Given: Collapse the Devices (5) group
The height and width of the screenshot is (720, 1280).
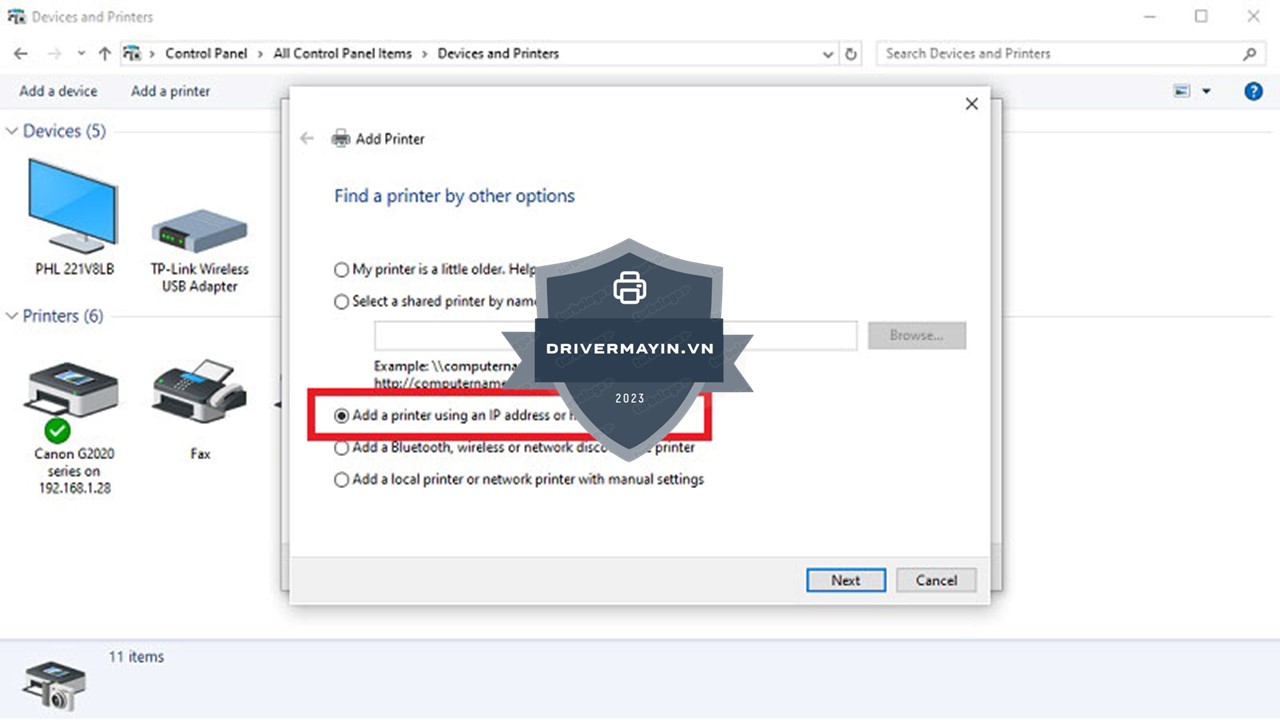Looking at the screenshot, I should click(12, 131).
